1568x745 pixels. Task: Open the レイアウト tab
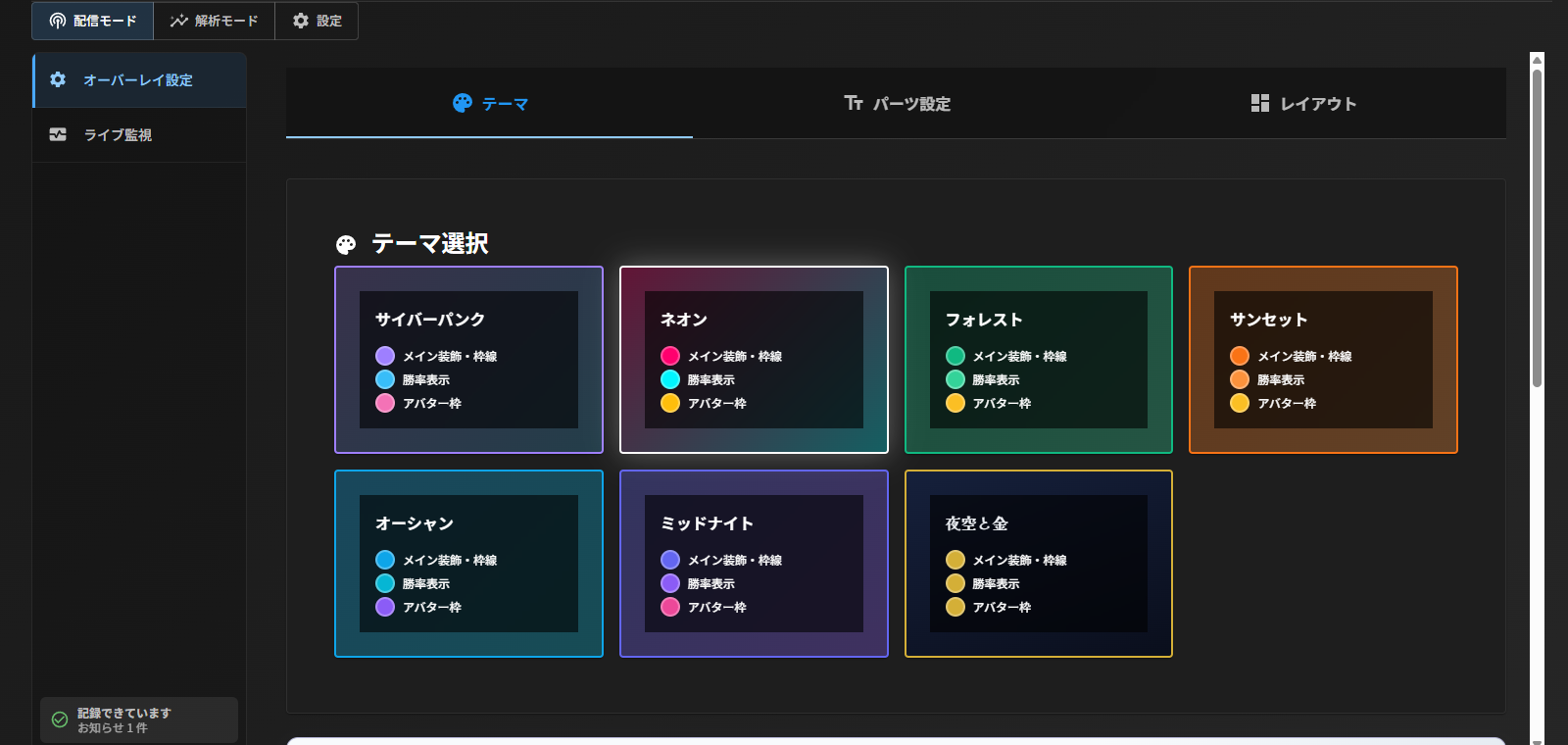tap(1303, 103)
